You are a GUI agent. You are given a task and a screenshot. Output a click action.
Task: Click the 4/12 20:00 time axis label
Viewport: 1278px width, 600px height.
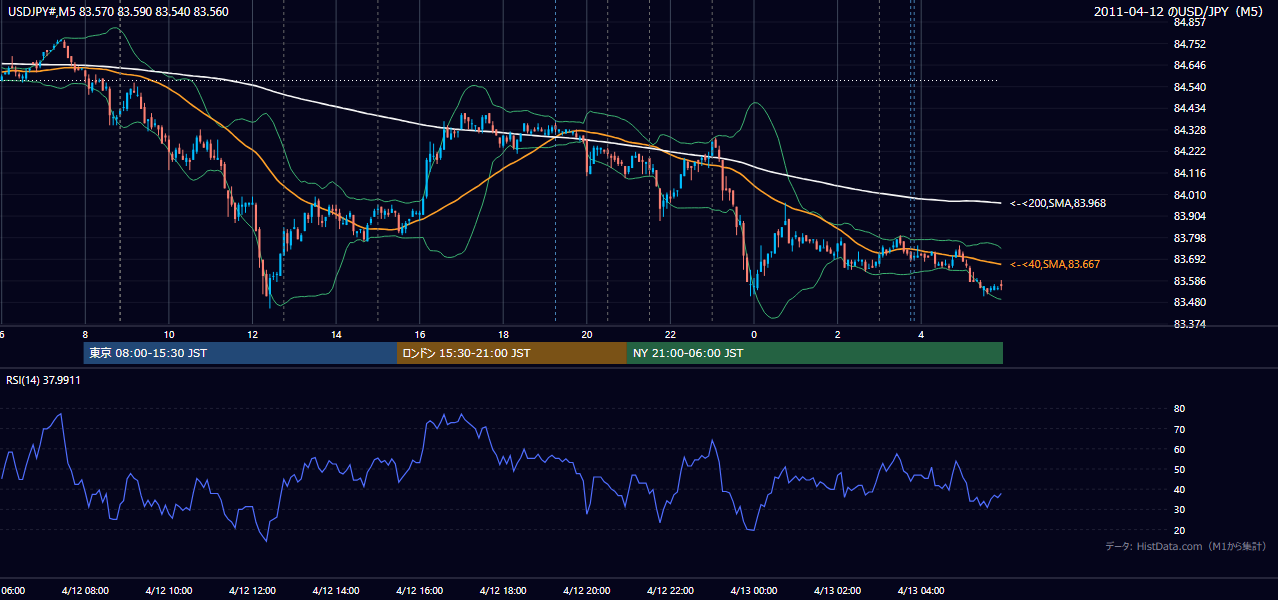pos(587,591)
